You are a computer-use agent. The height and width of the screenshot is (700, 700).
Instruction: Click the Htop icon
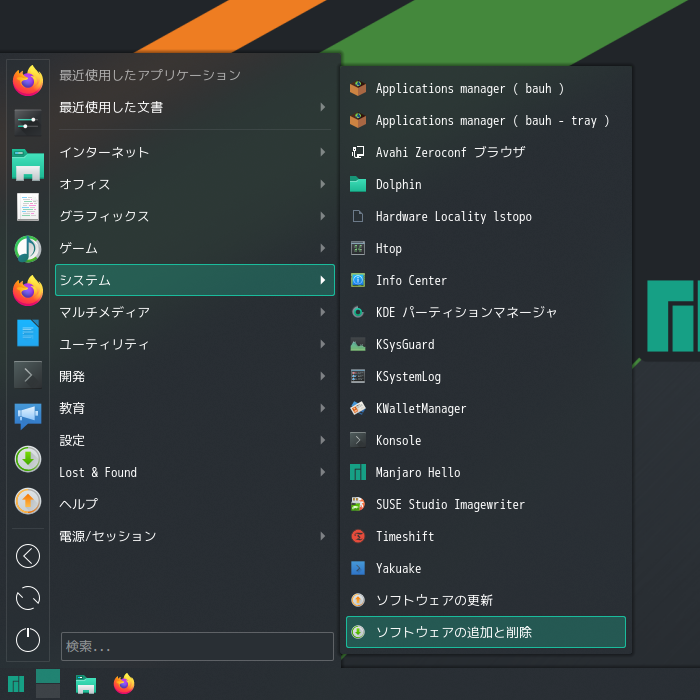(358, 248)
